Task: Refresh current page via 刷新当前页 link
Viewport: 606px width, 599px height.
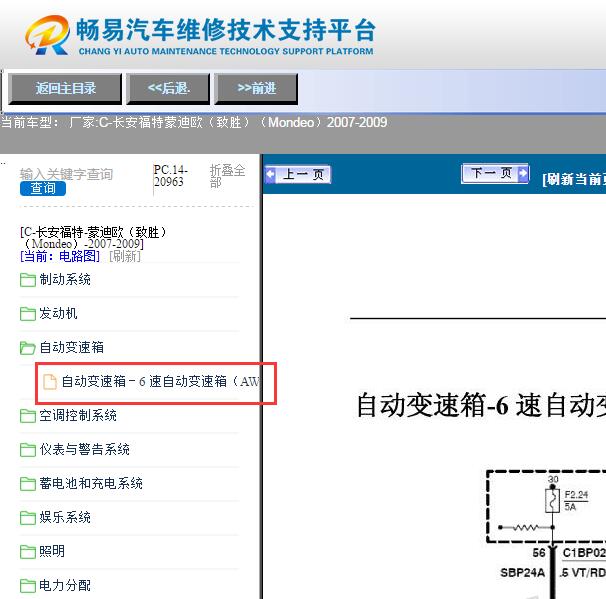Action: point(574,179)
